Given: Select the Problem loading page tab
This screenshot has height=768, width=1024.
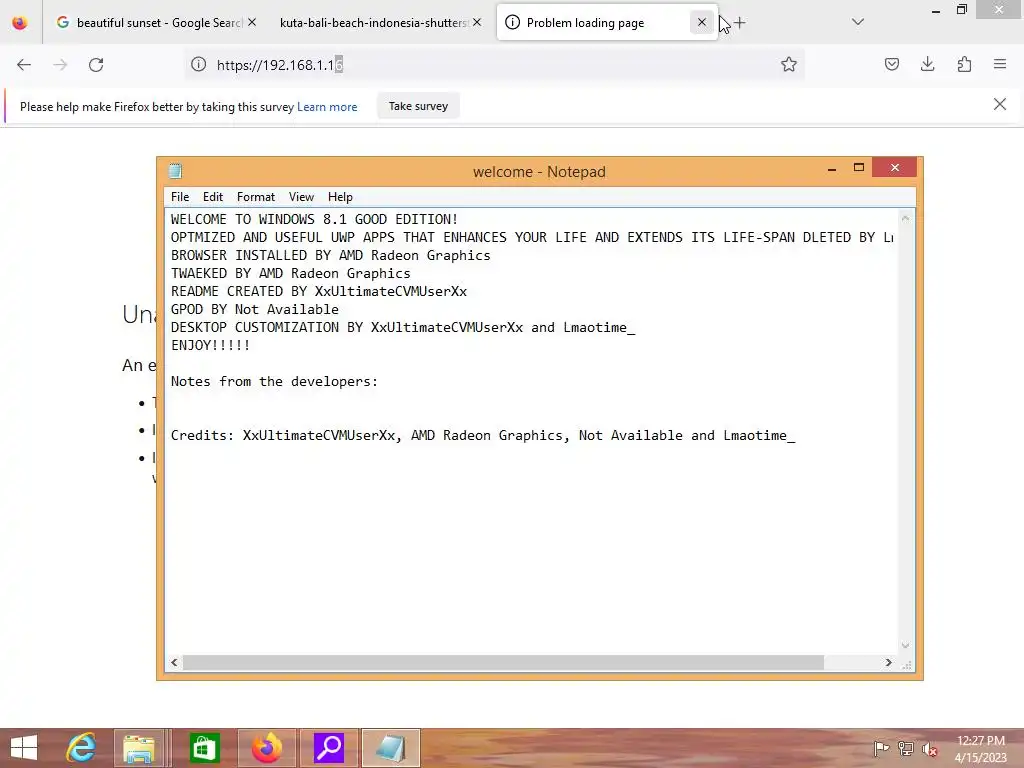Looking at the screenshot, I should tap(607, 23).
